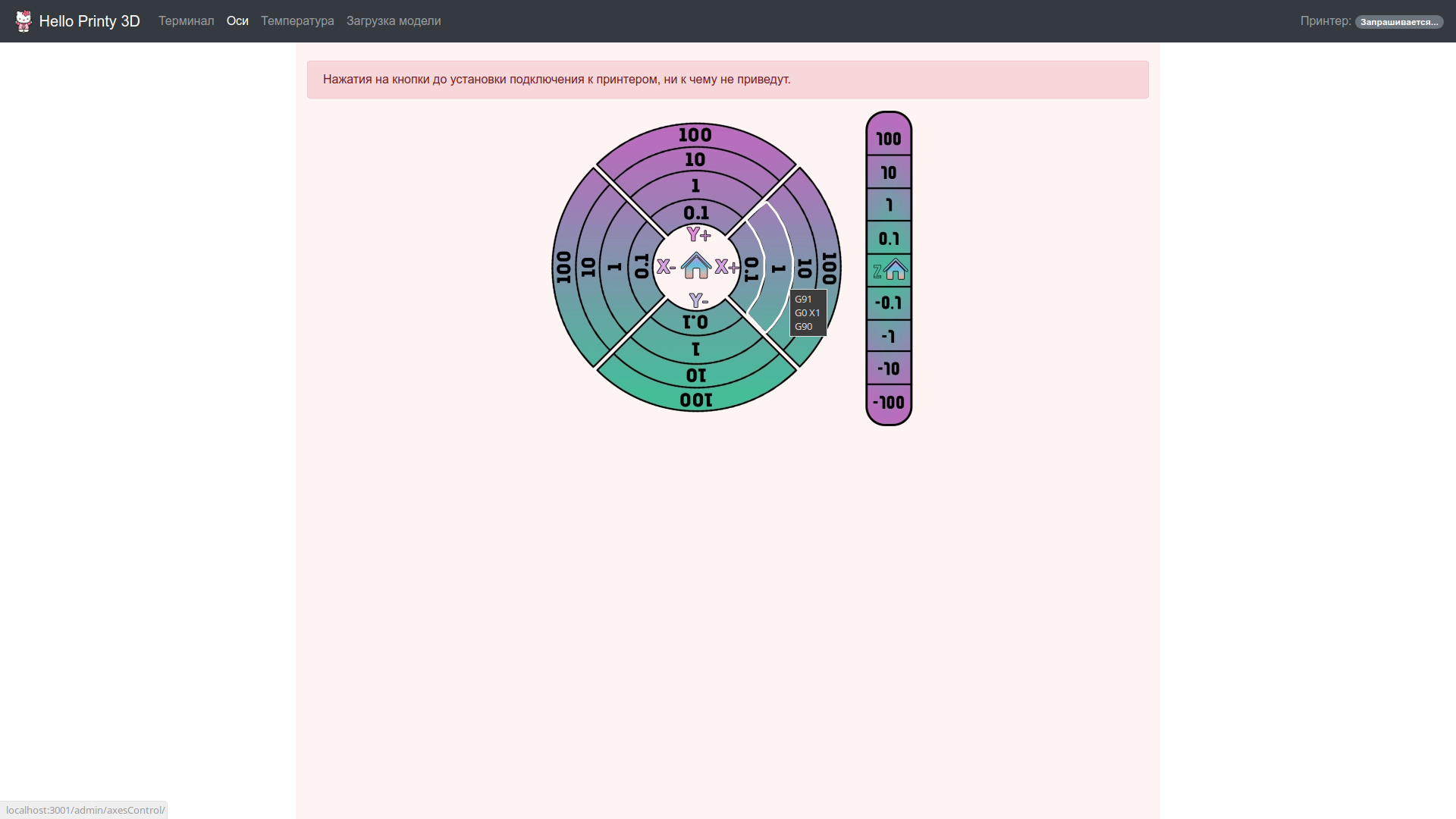
Task: Move Z down by -100 button
Action: [x=889, y=403]
